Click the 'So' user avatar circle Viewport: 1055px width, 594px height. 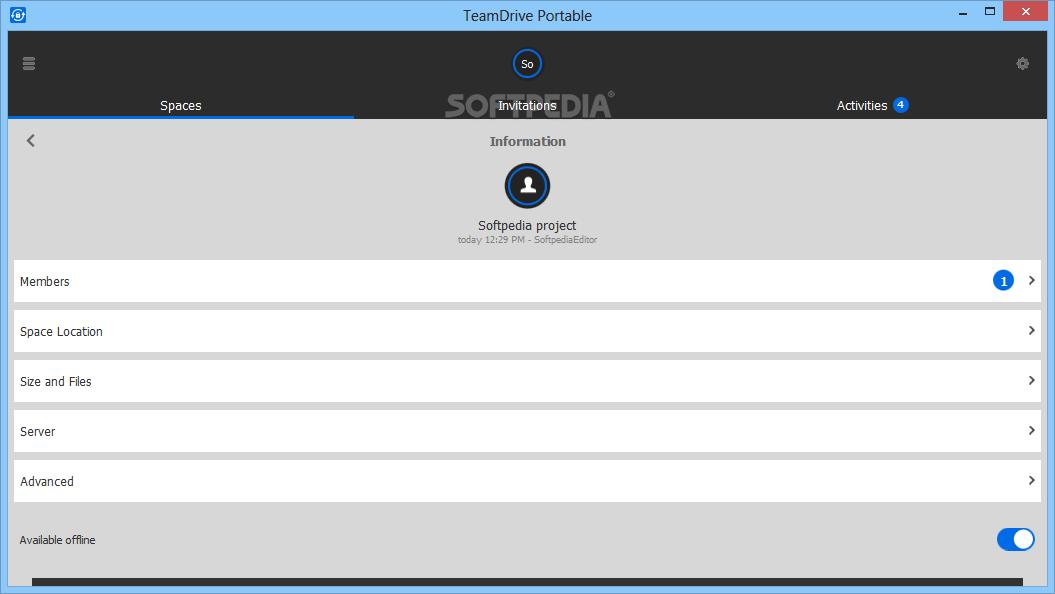point(527,64)
